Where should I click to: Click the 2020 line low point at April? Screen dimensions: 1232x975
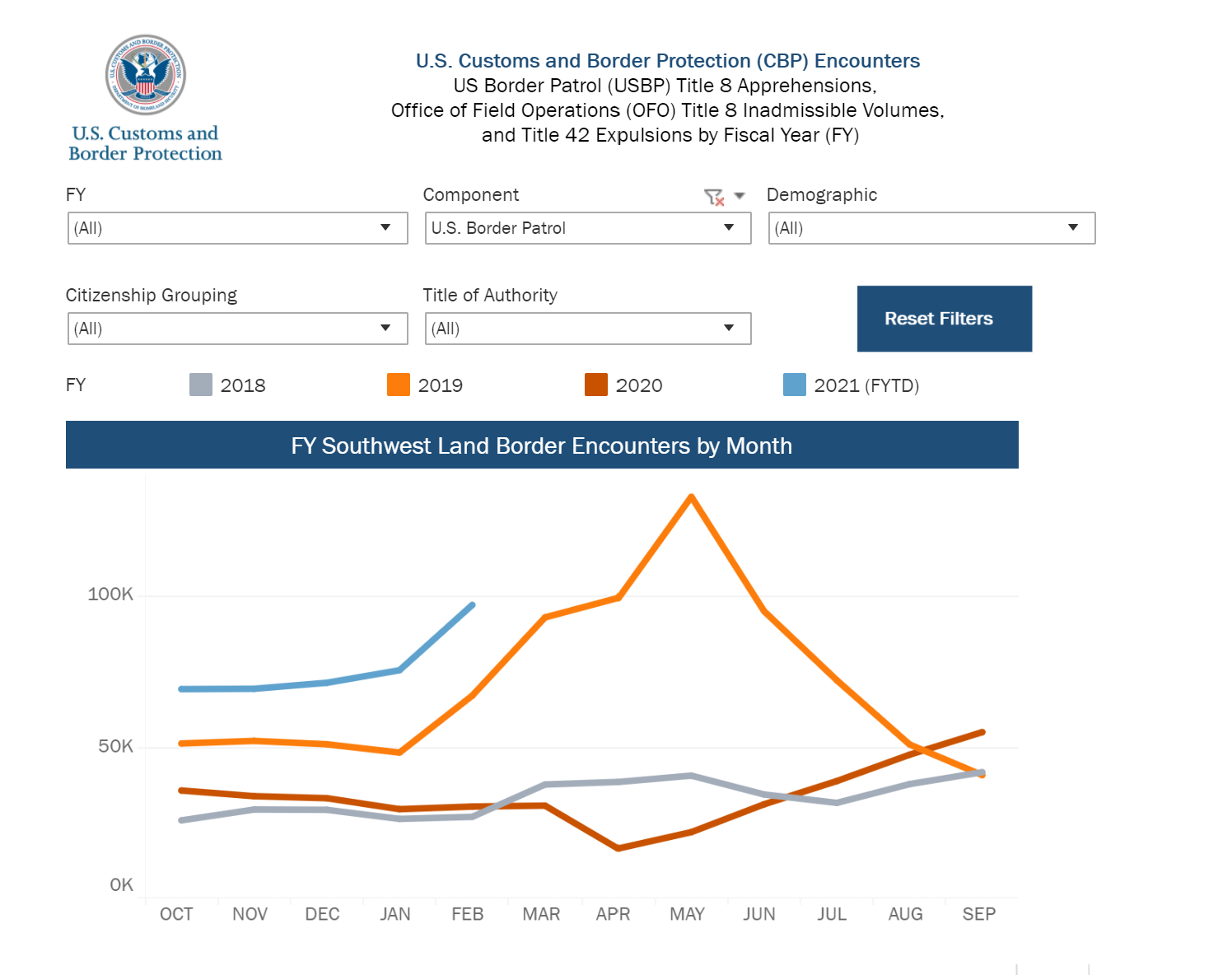(618, 847)
